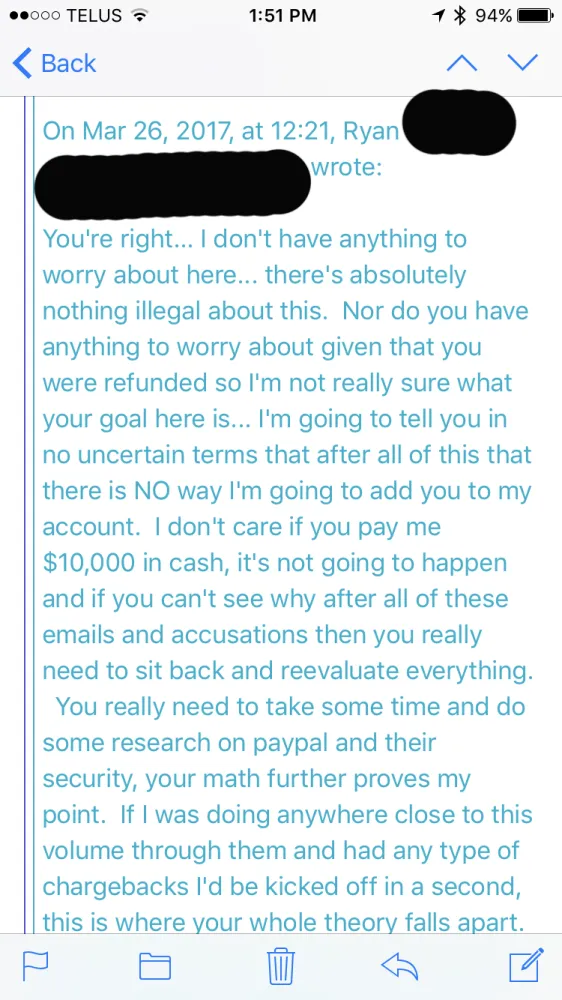Tap the Mar 26, 2017 quoted date header
The height and width of the screenshot is (1000, 562).
pos(130,131)
